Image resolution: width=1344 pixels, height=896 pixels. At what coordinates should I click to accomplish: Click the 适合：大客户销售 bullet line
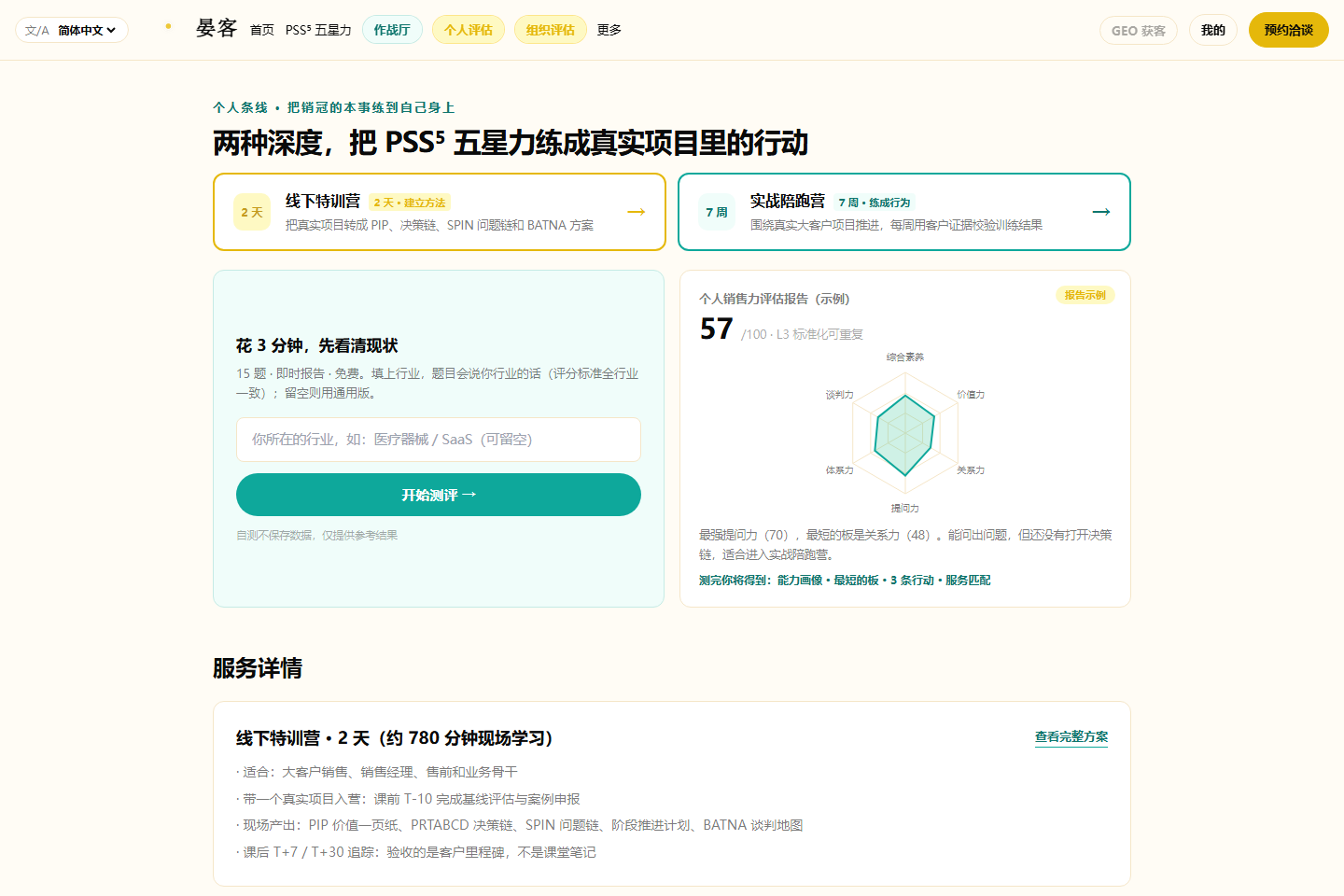377,772
